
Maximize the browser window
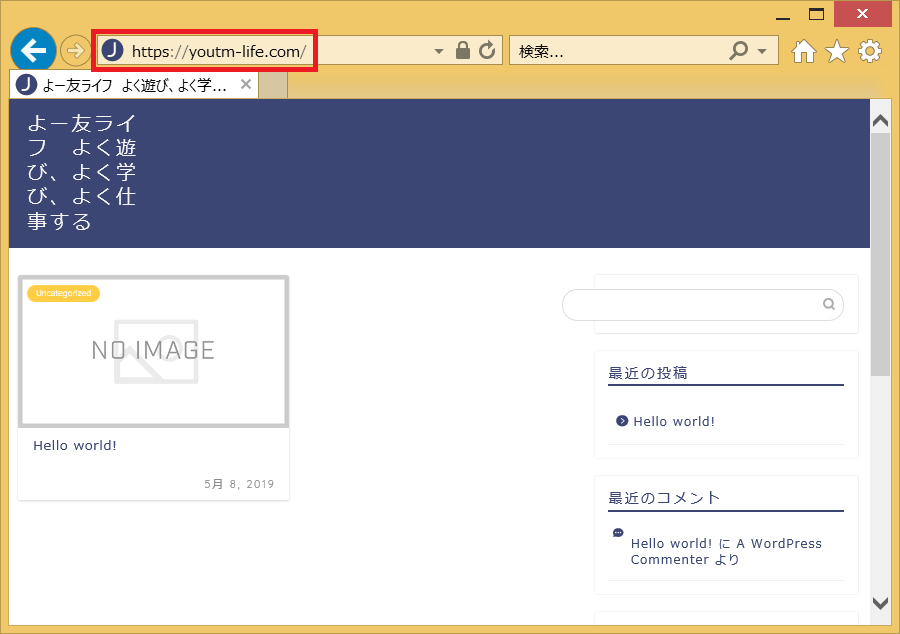pyautogui.click(x=816, y=14)
